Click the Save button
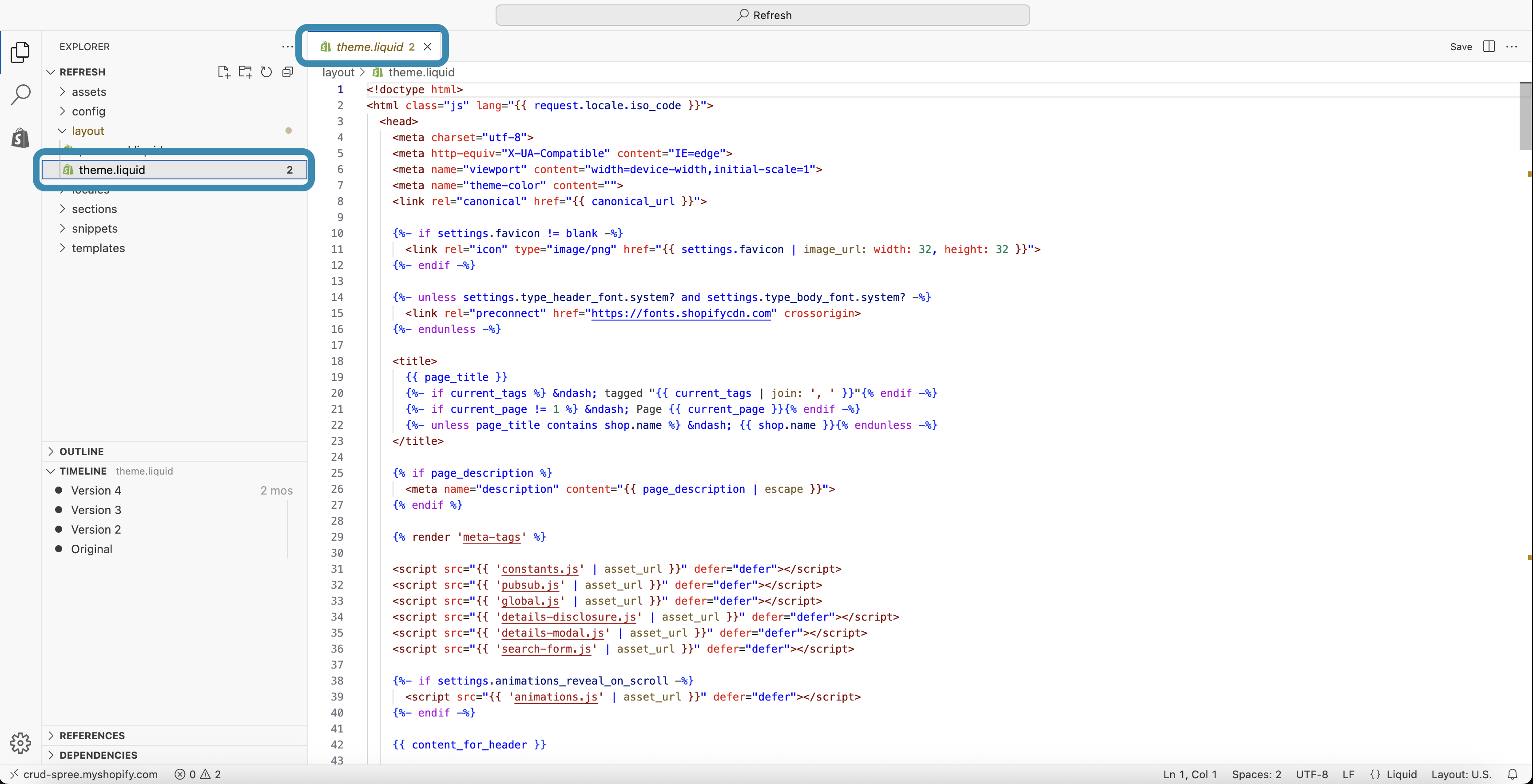Viewport: 1533px width, 784px height. pyautogui.click(x=1461, y=47)
